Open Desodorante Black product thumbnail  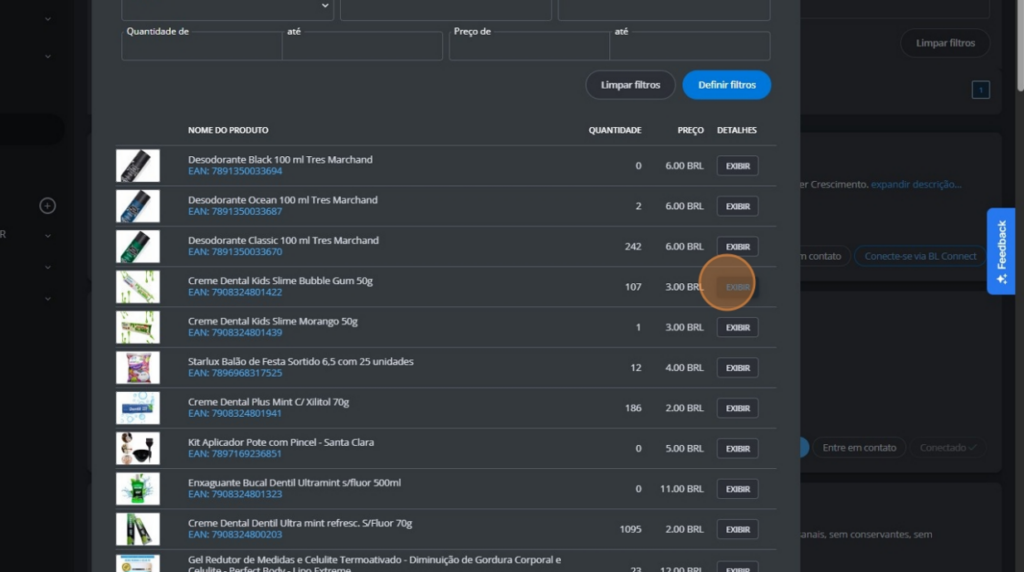click(138, 166)
